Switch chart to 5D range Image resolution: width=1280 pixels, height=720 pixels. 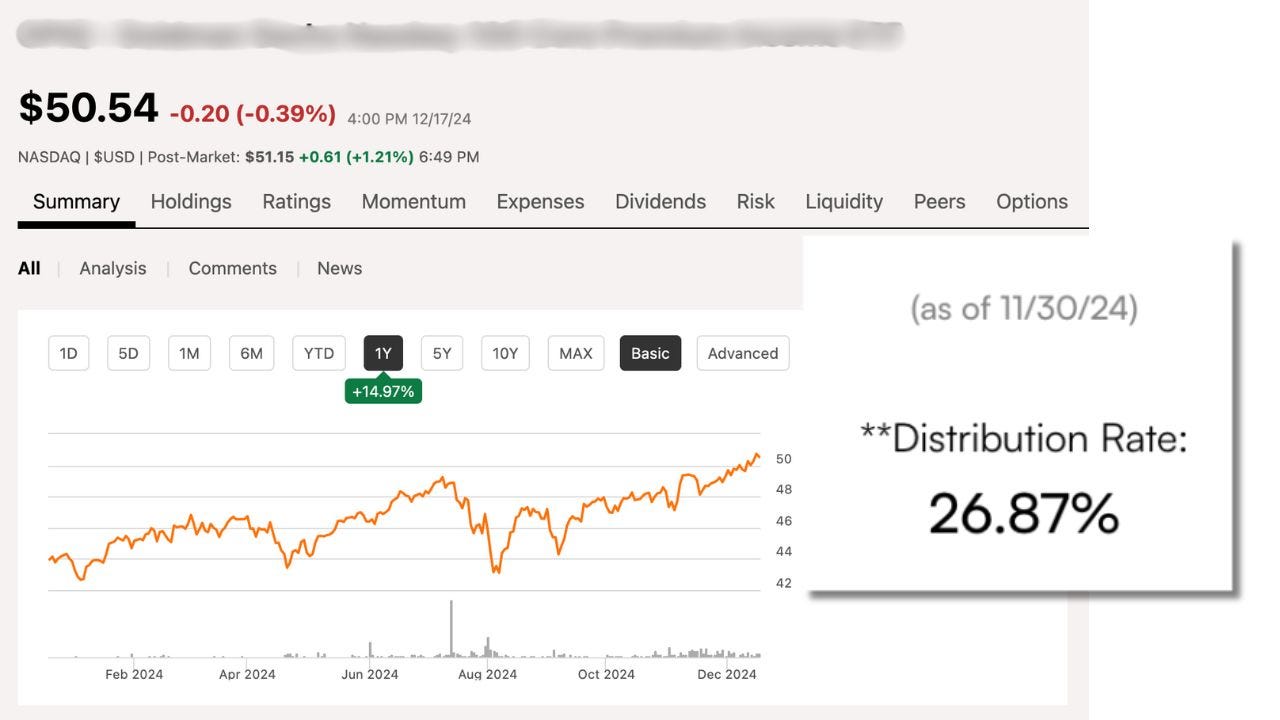[128, 353]
